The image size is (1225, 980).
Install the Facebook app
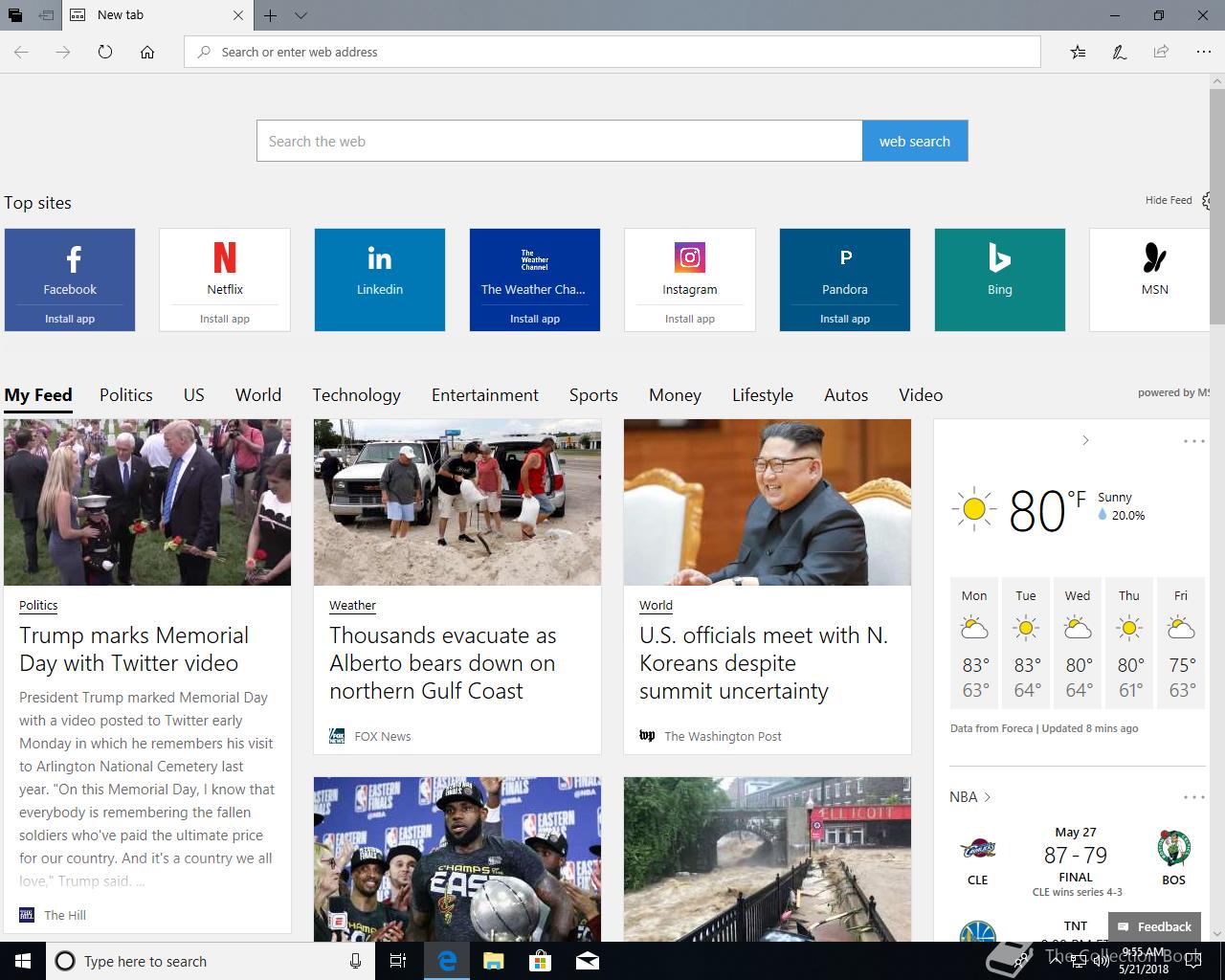(70, 319)
